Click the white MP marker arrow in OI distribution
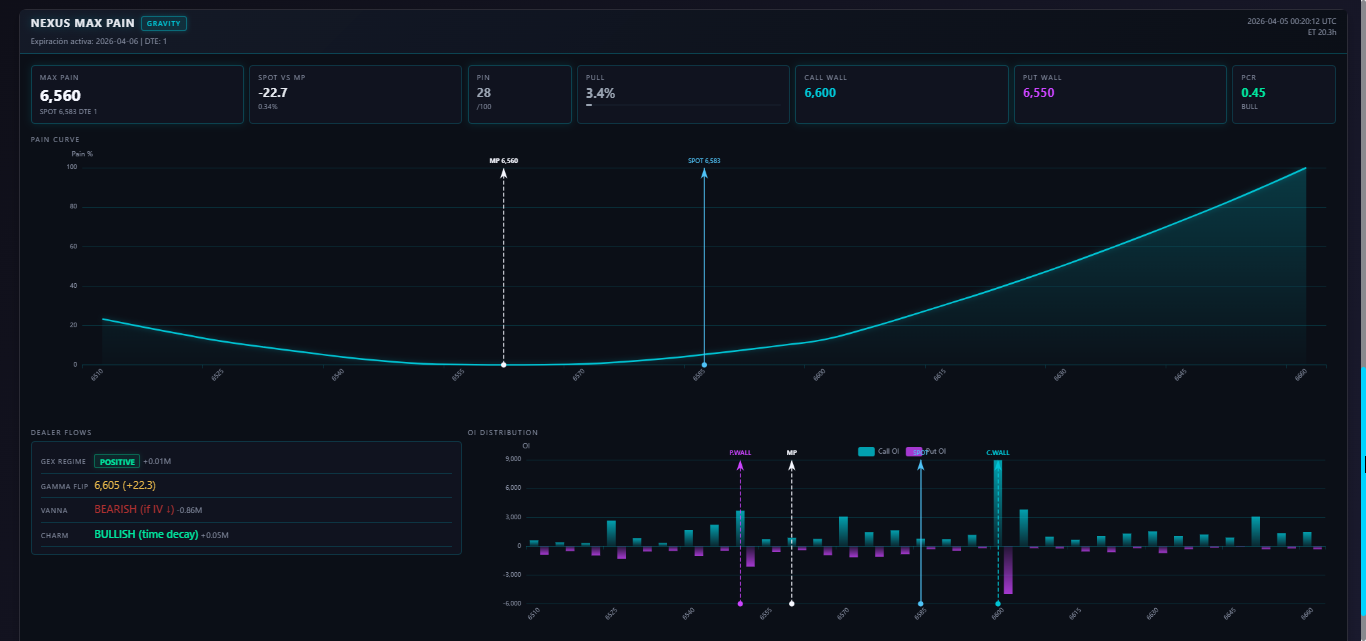 click(792, 465)
